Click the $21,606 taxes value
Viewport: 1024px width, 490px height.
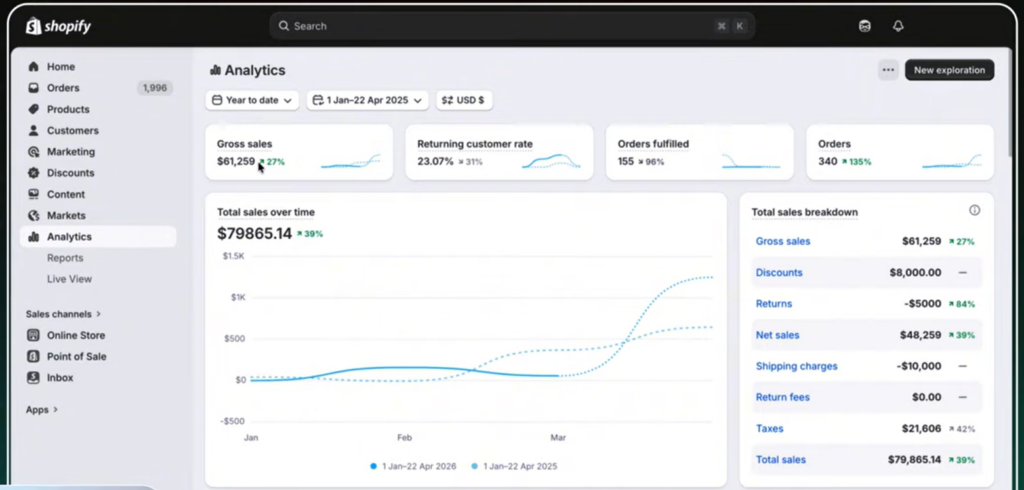coord(921,429)
